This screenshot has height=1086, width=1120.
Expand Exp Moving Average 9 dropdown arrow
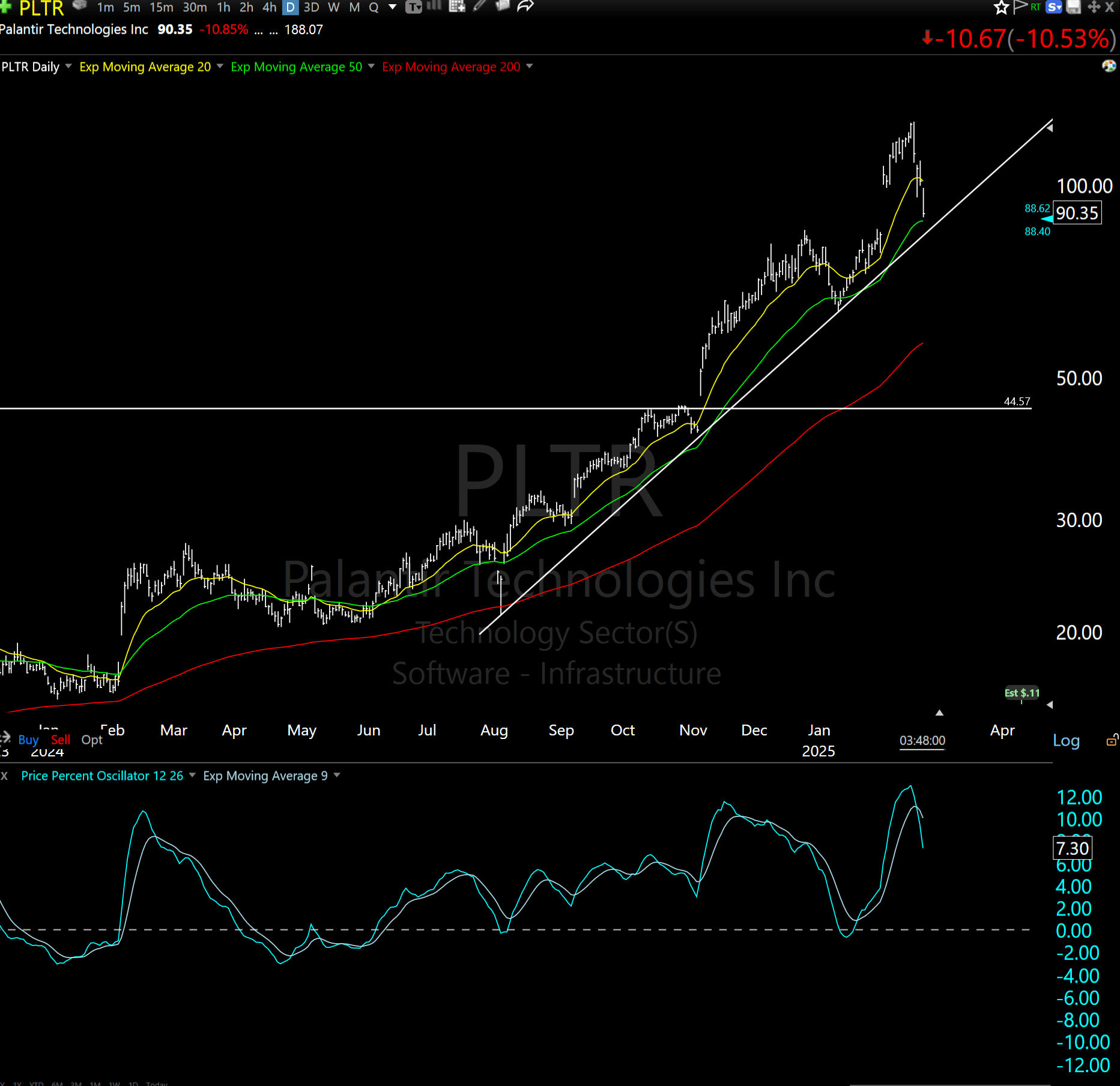point(337,775)
